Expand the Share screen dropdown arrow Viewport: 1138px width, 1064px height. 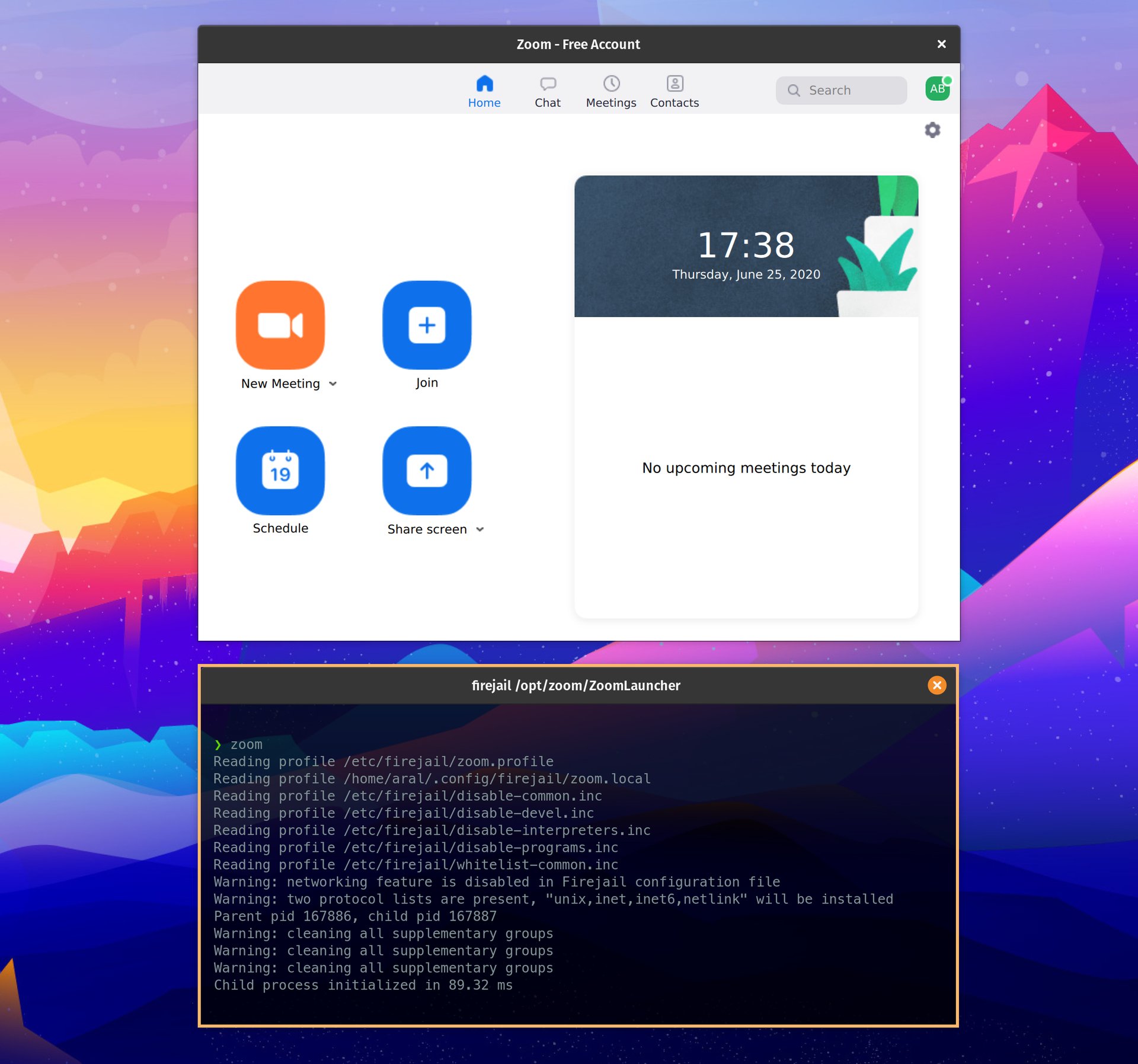click(480, 530)
